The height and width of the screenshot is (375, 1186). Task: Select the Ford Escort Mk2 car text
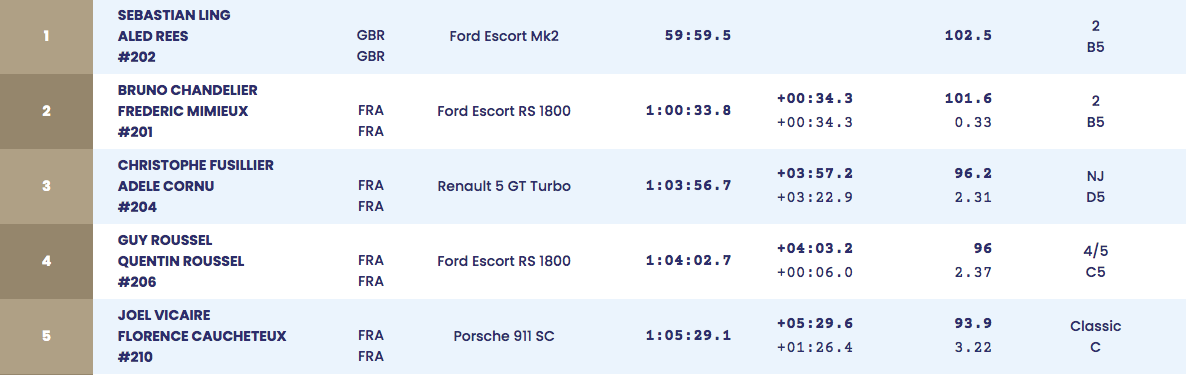pos(504,36)
